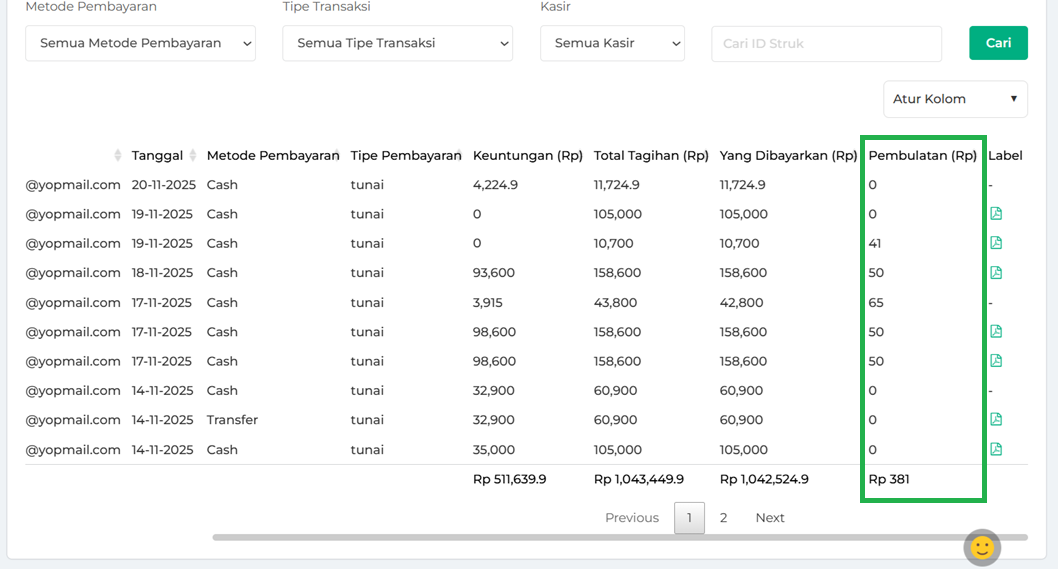Open the label PDF icon for the 18-11-2025 row
The height and width of the screenshot is (569, 1058).
(995, 273)
